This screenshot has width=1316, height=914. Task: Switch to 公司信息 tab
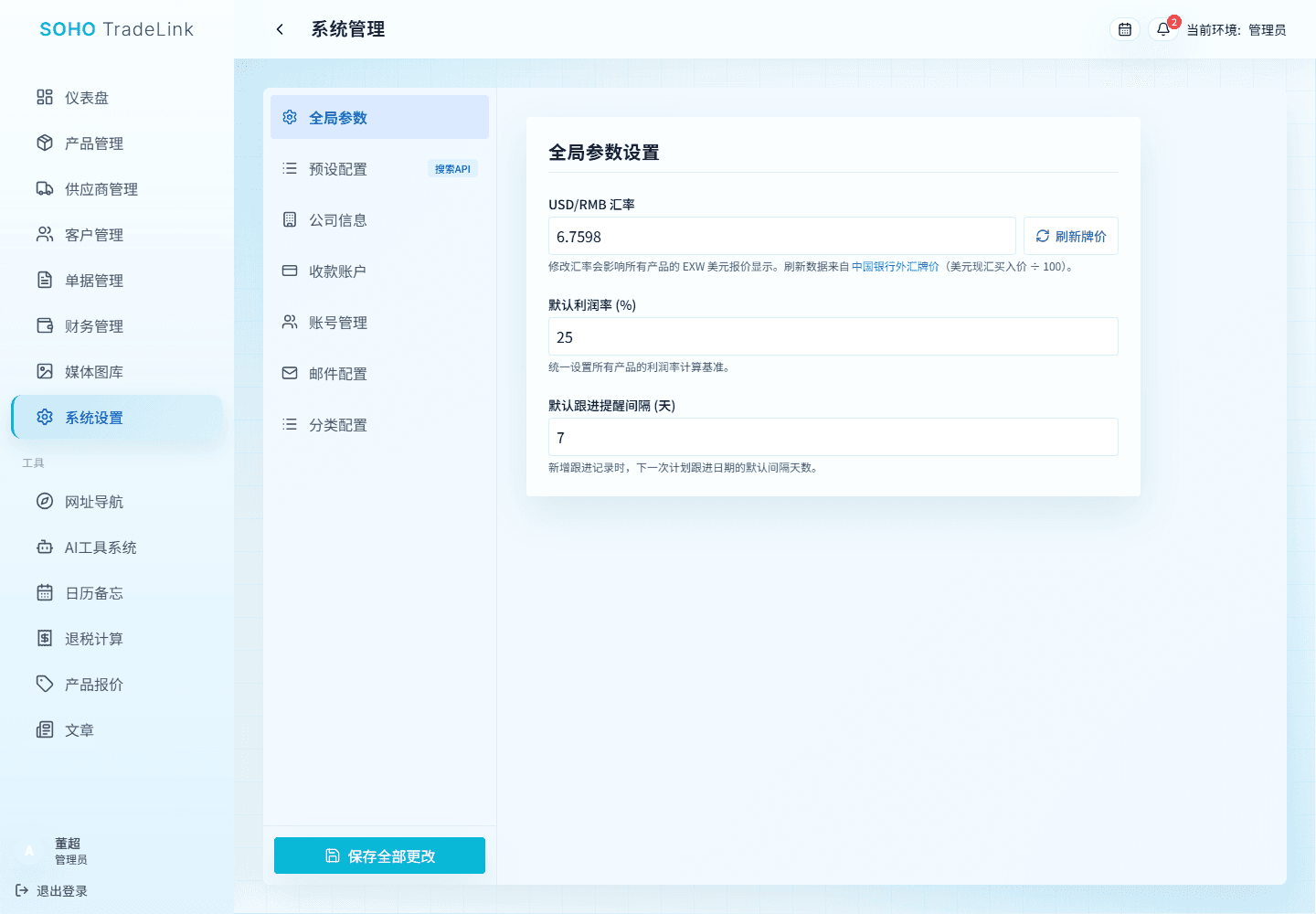pos(379,219)
